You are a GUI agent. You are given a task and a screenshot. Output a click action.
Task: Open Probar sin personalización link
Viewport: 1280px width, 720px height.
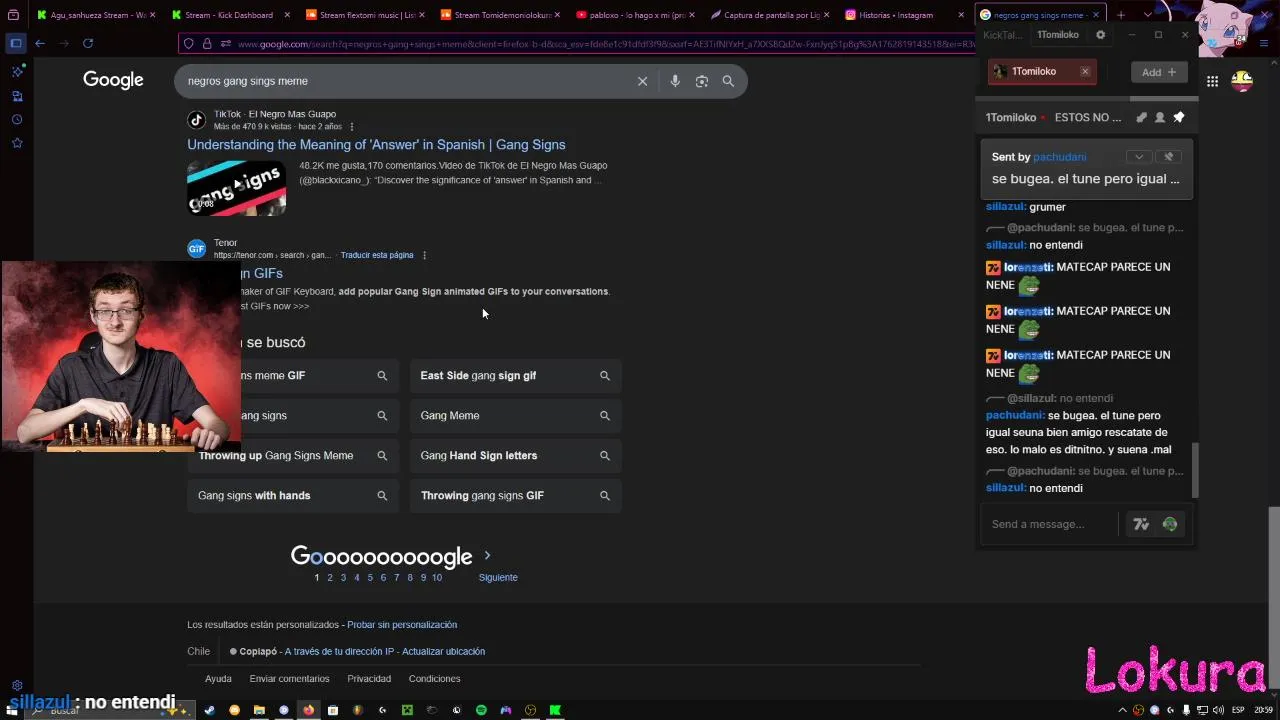tap(402, 625)
